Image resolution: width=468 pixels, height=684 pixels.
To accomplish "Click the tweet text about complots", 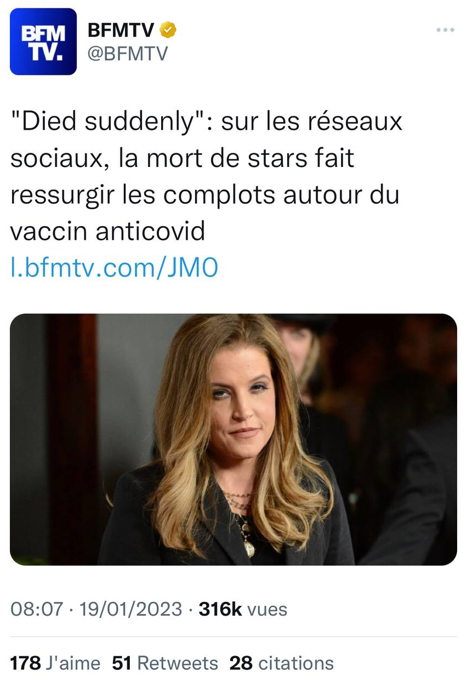I will pyautogui.click(x=206, y=176).
